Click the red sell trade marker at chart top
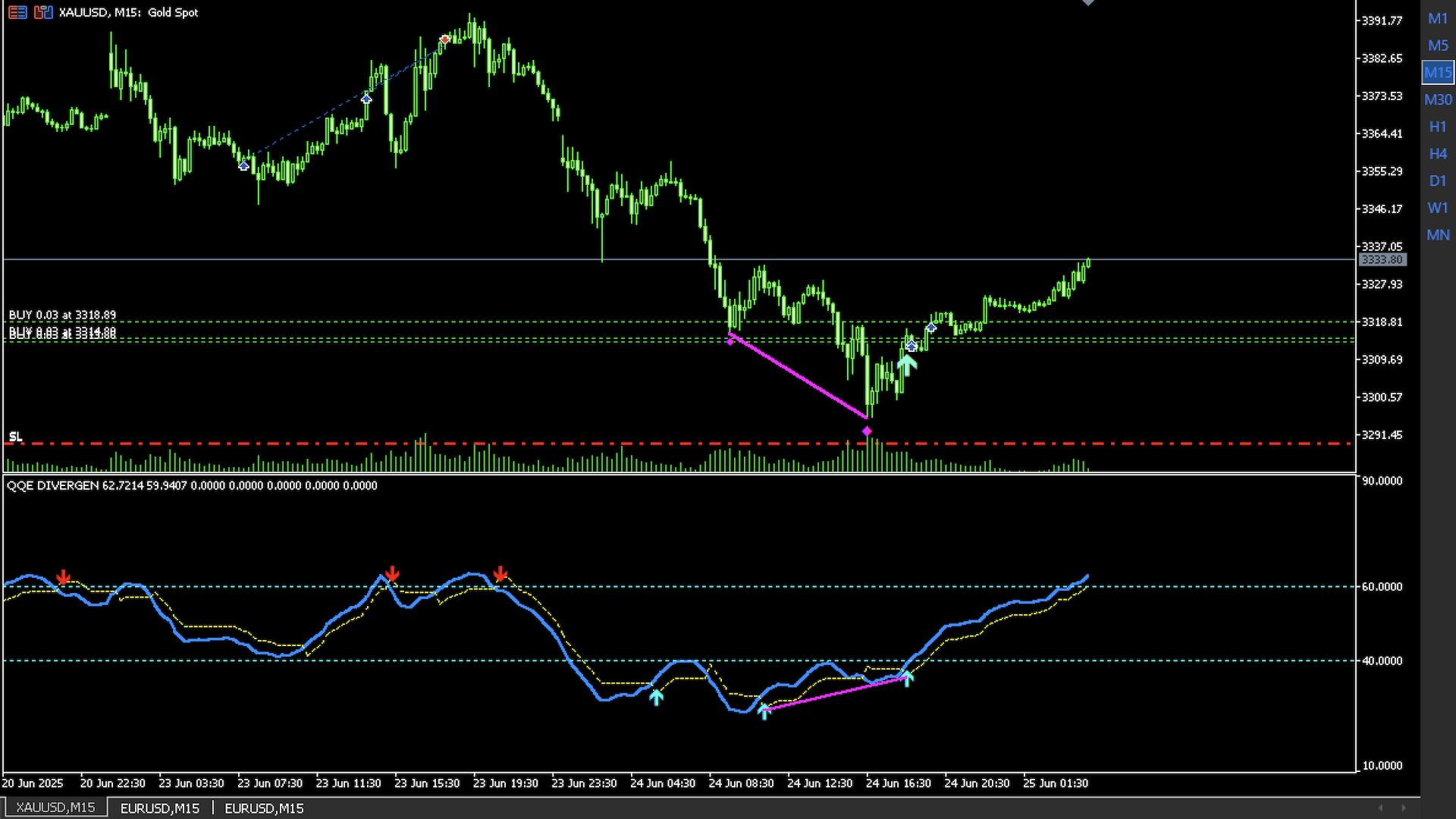 click(x=445, y=39)
